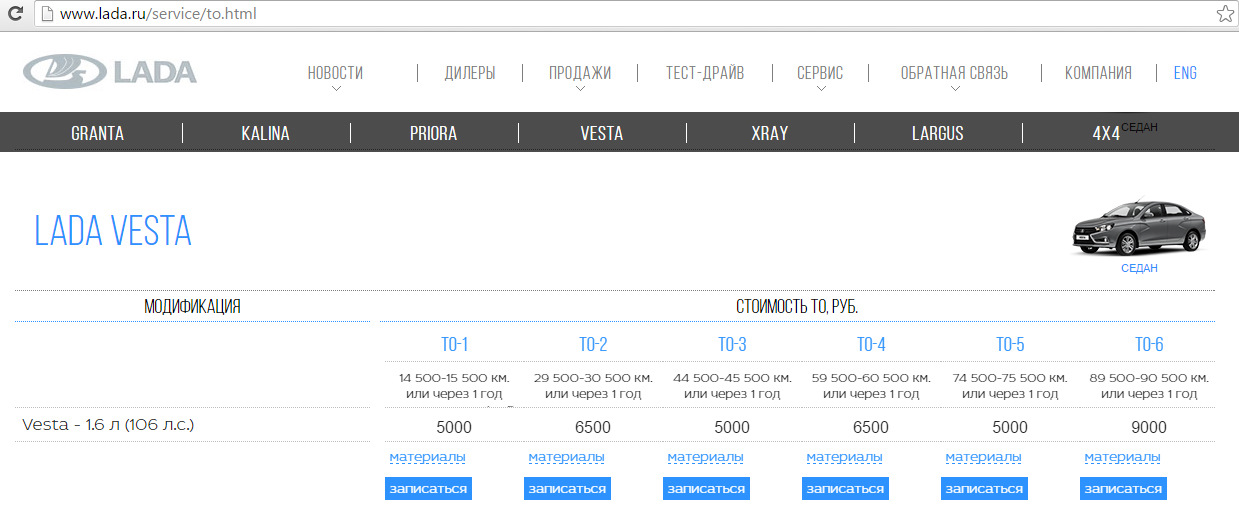The image size is (1239, 525).
Task: Click записаться button for ТО-5
Action: pos(984,488)
